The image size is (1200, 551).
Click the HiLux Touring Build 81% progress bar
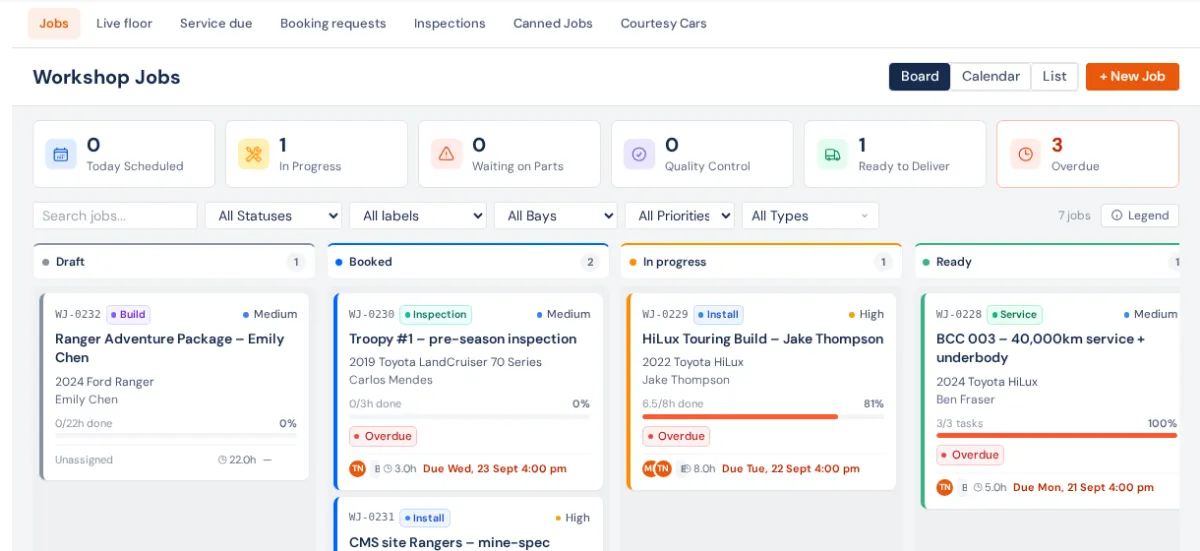click(763, 416)
